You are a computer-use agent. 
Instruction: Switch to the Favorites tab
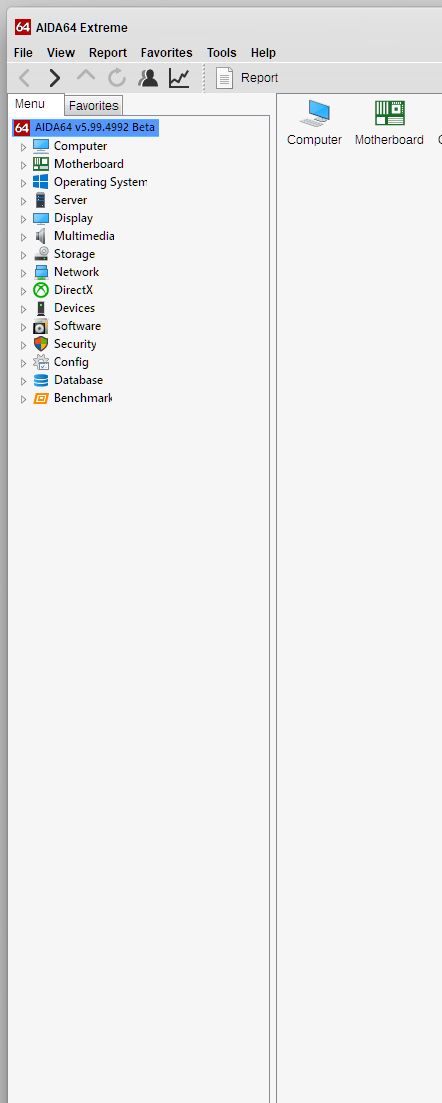pos(94,106)
